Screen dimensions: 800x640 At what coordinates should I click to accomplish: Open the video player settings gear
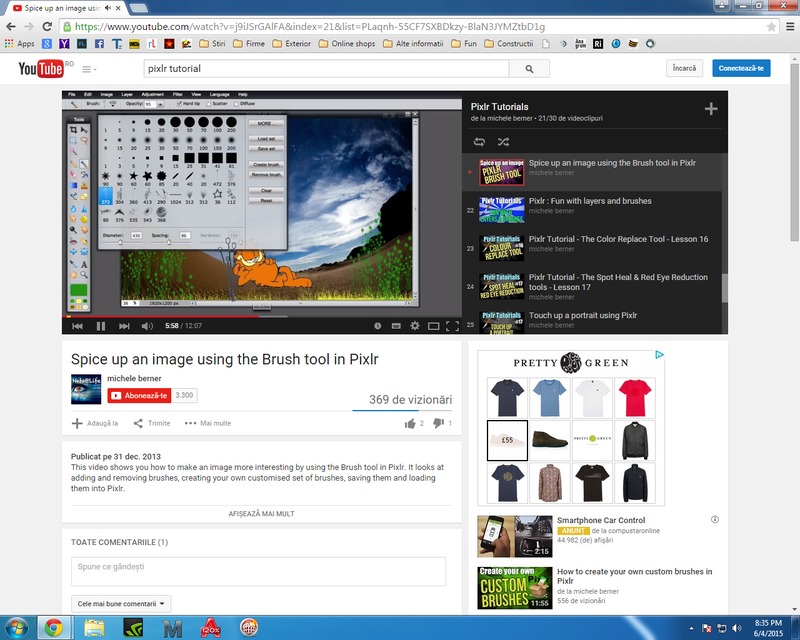coord(415,326)
